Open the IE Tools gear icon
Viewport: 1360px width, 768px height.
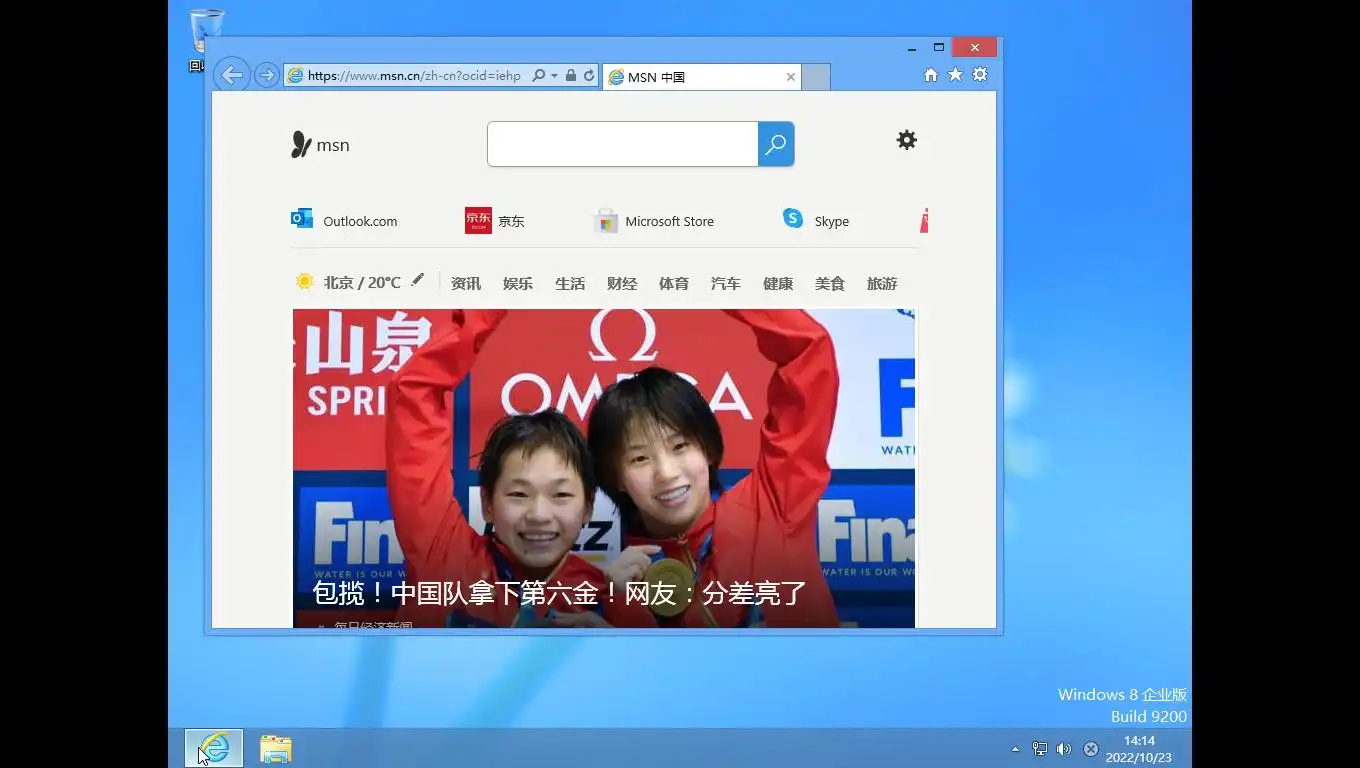point(980,75)
